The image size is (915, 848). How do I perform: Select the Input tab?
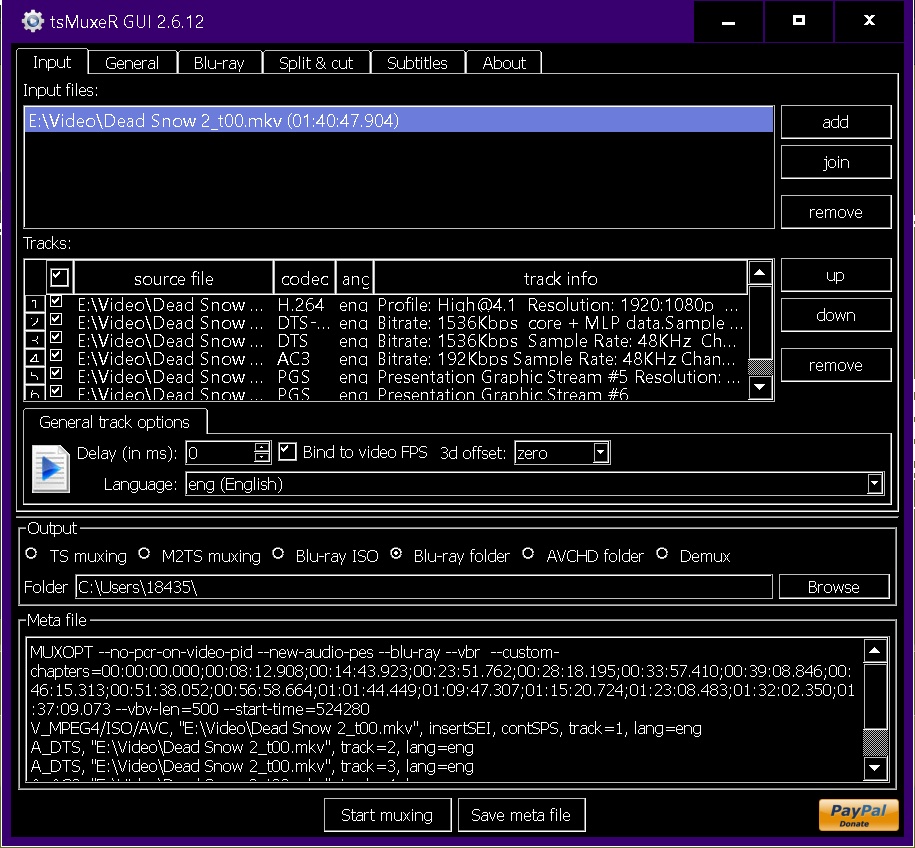coord(52,61)
